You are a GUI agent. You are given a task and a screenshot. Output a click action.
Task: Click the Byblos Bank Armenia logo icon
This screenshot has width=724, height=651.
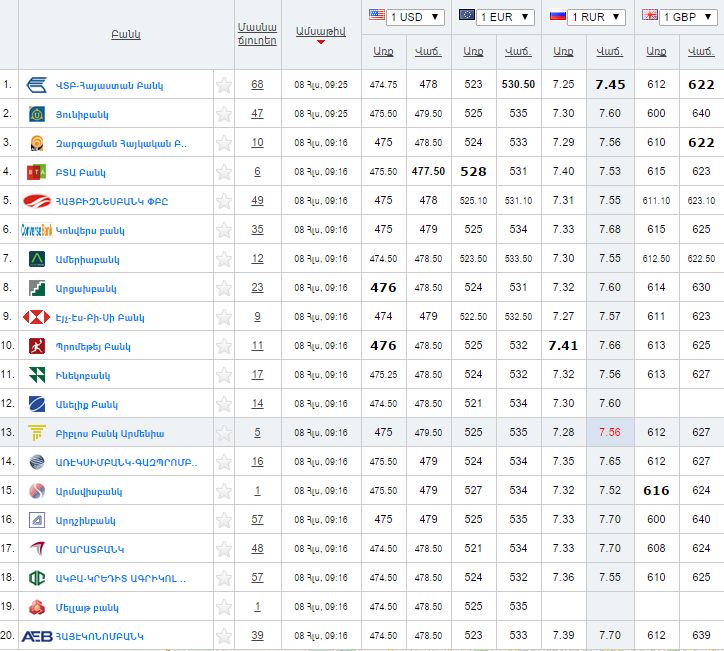pos(36,433)
